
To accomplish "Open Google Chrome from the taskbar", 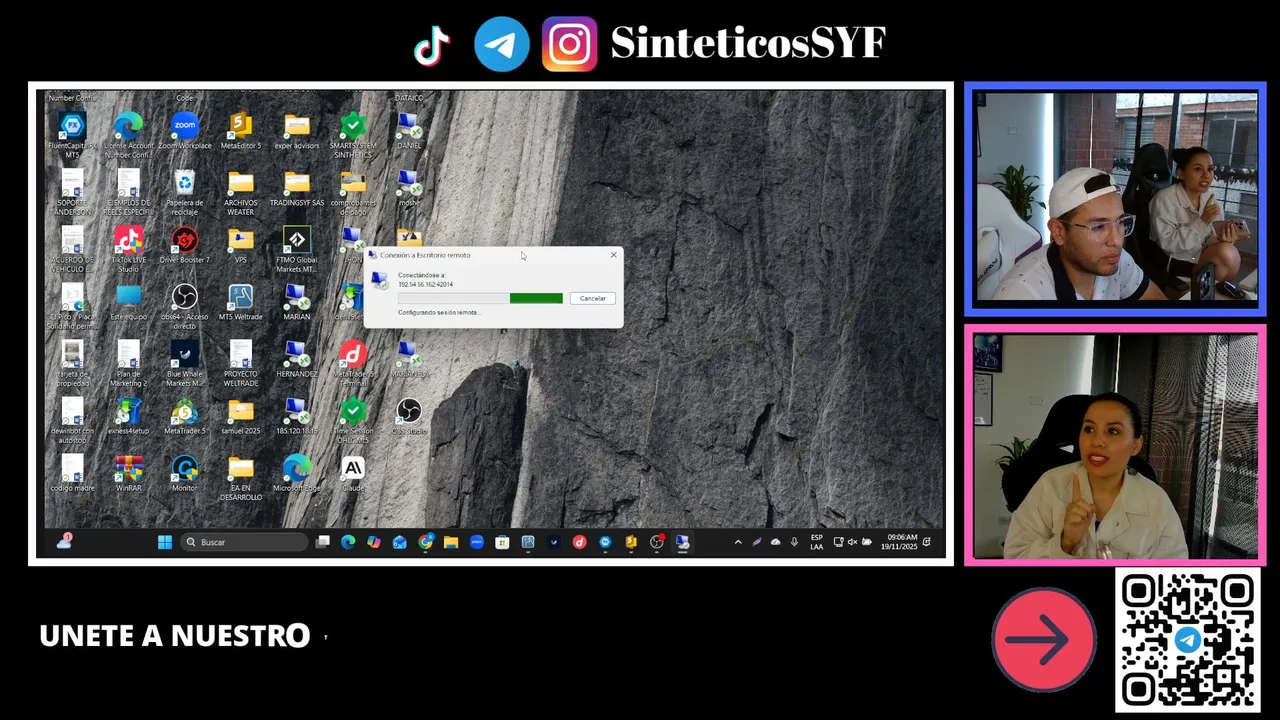I will 425,542.
